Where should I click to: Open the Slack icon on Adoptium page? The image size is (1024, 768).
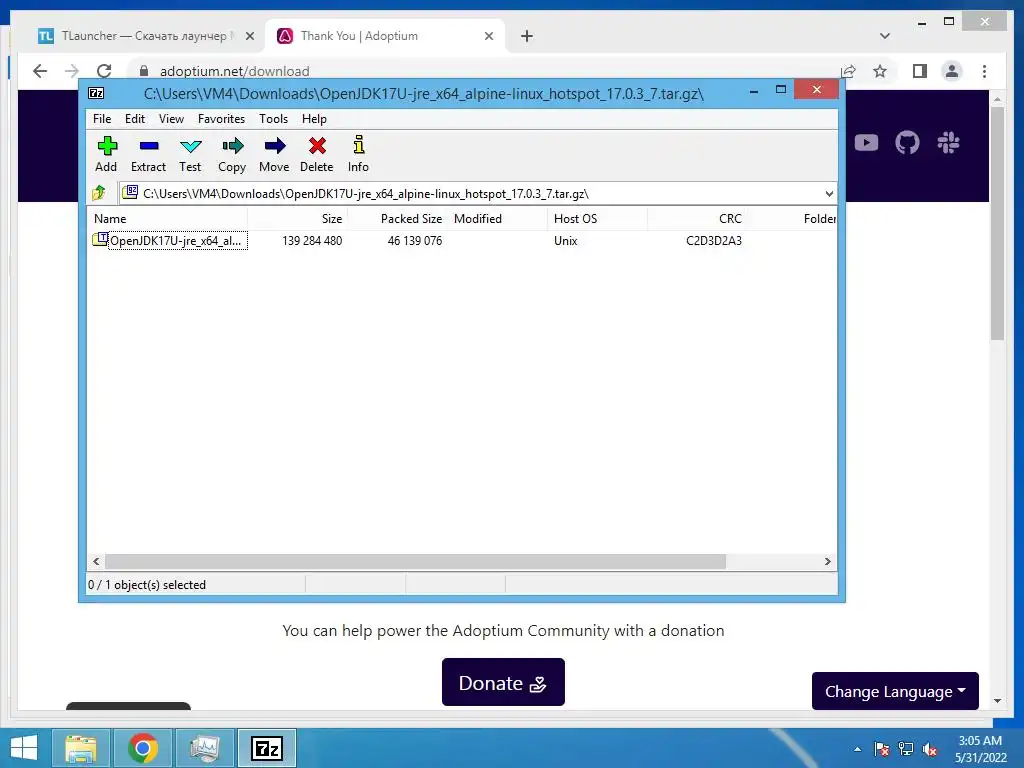[948, 142]
